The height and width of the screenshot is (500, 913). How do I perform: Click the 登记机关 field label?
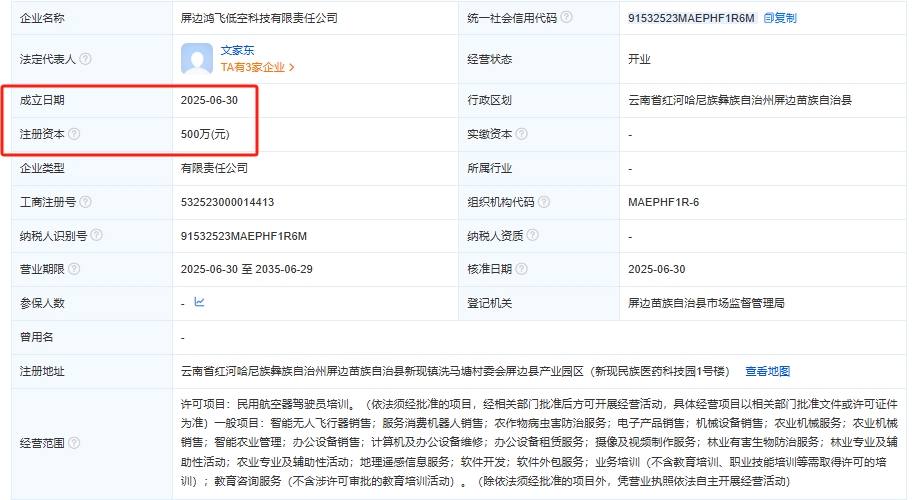pyautogui.click(x=489, y=303)
